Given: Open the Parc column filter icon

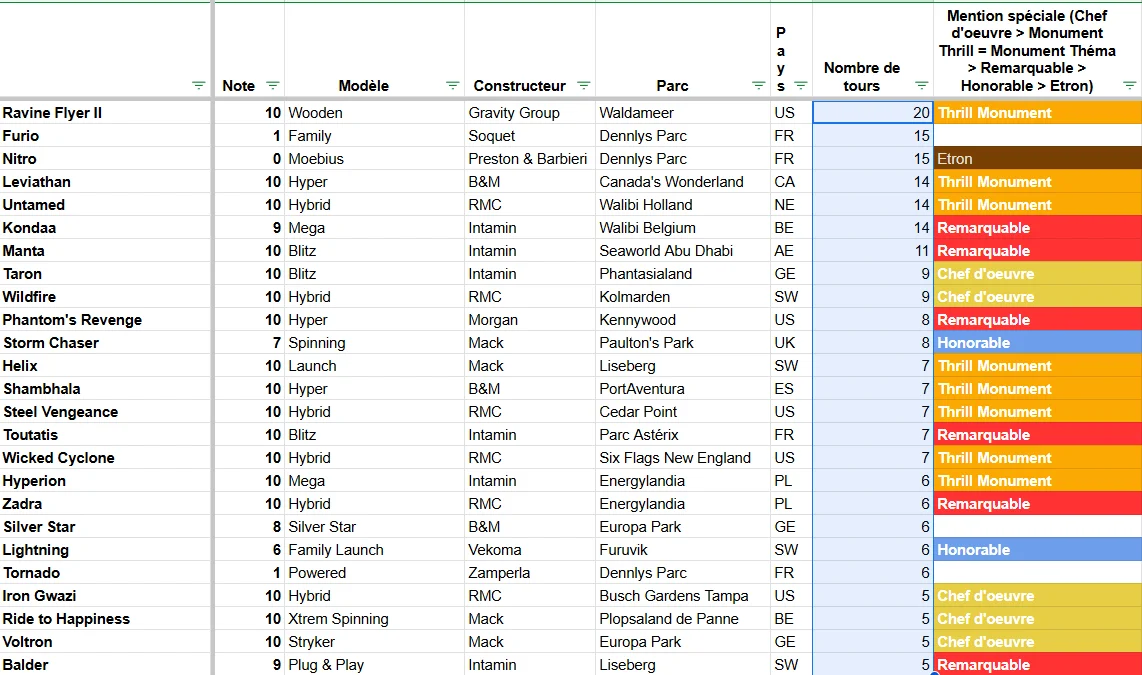Looking at the screenshot, I should [758, 86].
